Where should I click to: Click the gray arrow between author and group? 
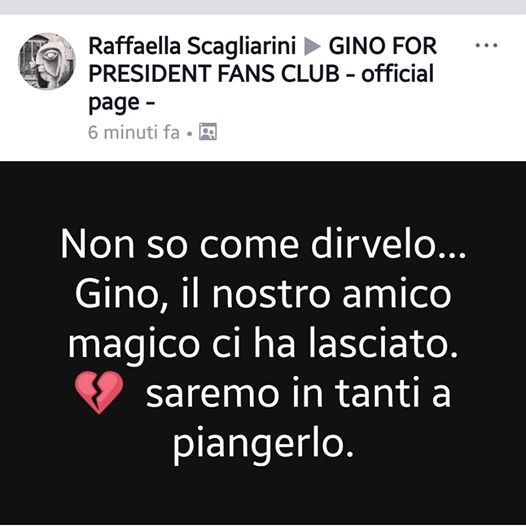[312, 46]
